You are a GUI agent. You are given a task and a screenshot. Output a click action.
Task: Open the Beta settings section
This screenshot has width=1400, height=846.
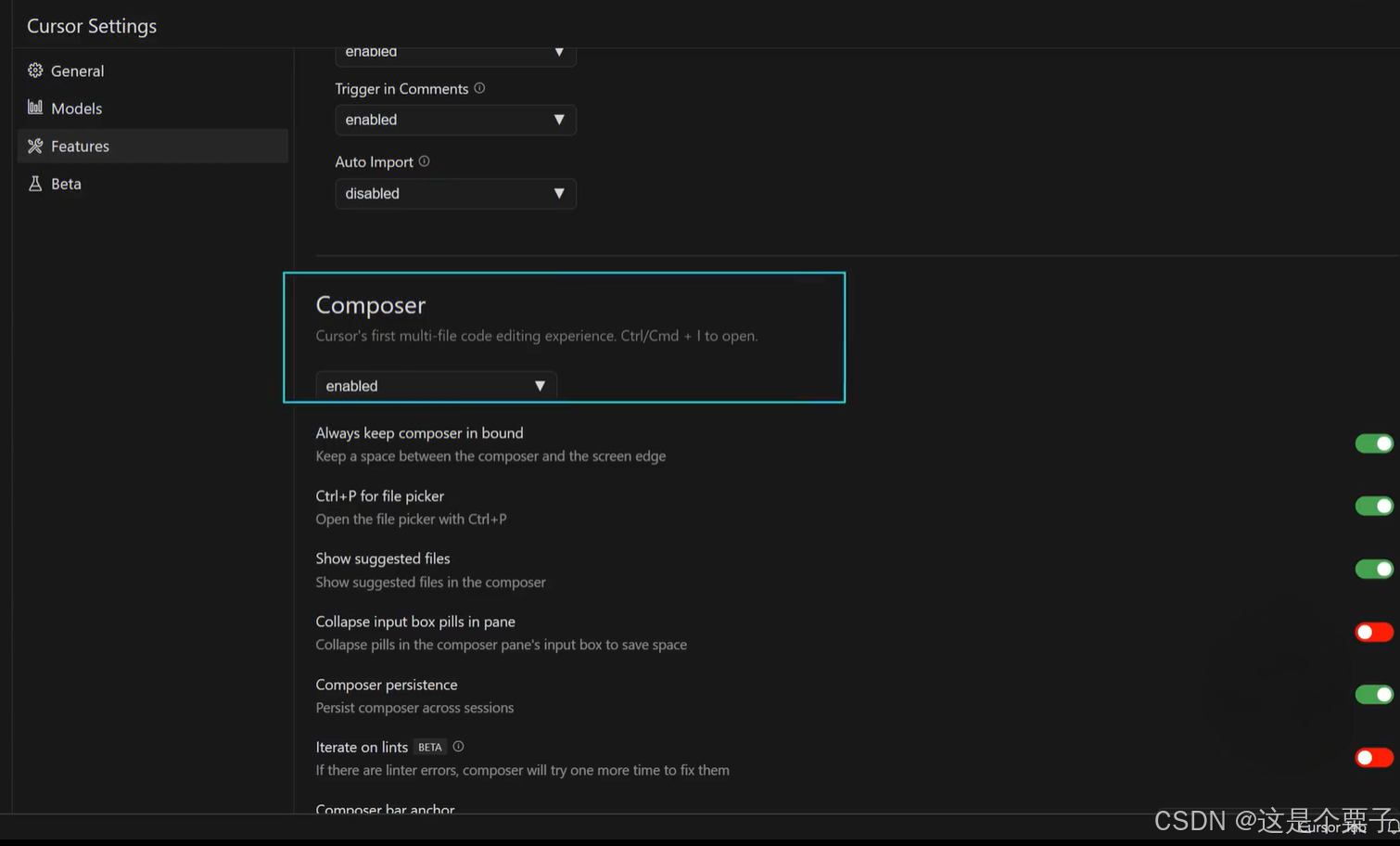[152, 184]
